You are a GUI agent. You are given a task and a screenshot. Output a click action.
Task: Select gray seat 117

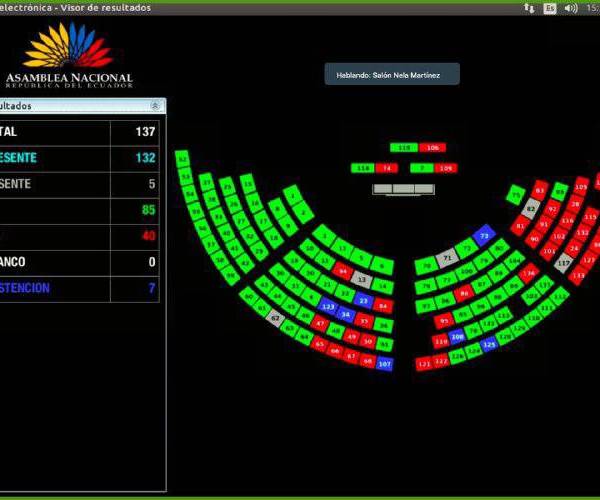click(564, 264)
